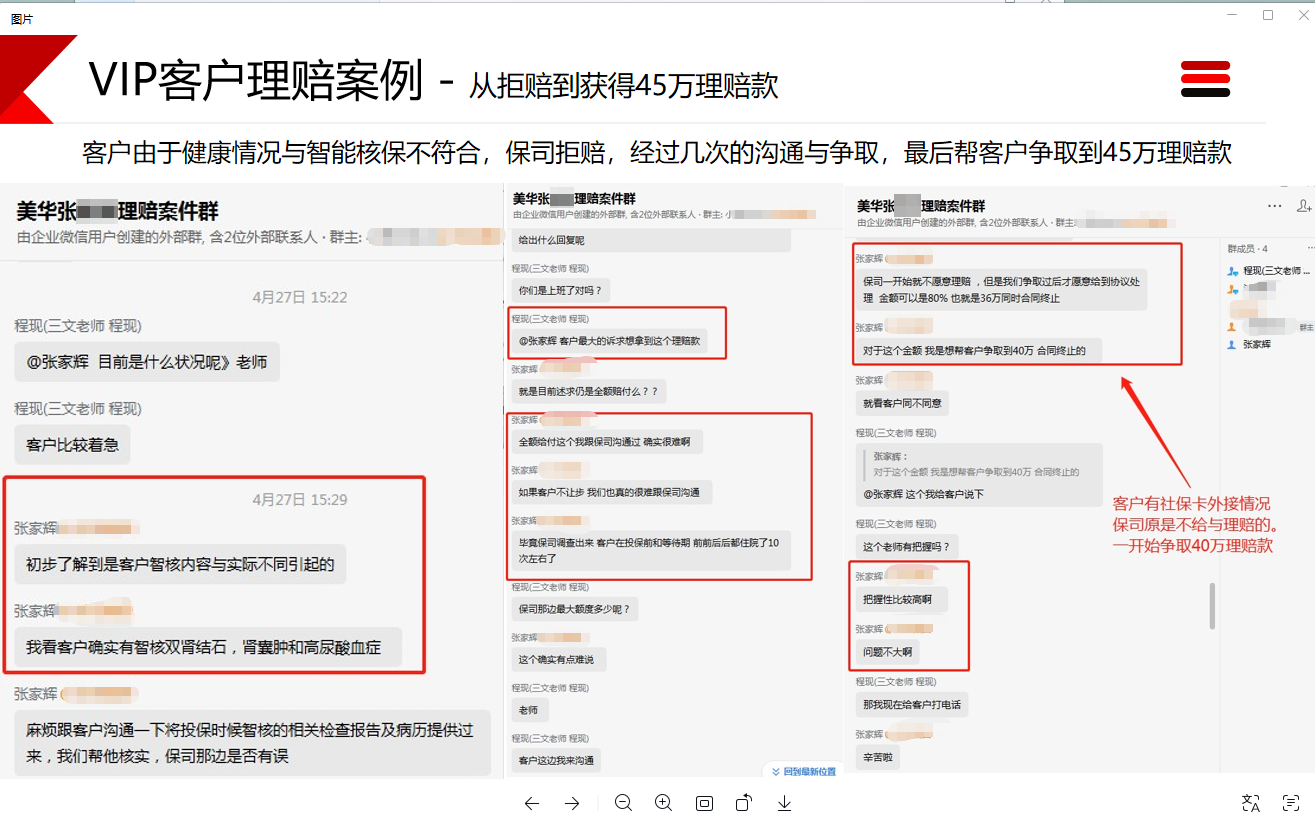Viewport: 1315px width, 822px height.
Task: Click the message 辛苦啦
Action: pyautogui.click(x=877, y=757)
